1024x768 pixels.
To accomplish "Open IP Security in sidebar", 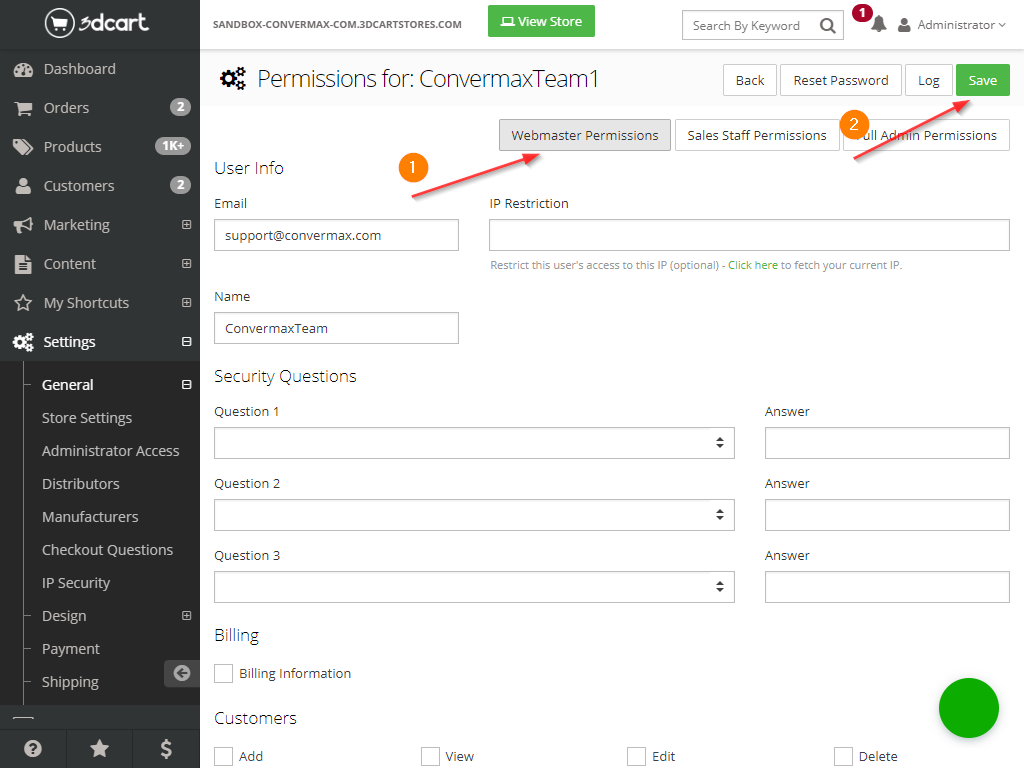I will [x=76, y=583].
